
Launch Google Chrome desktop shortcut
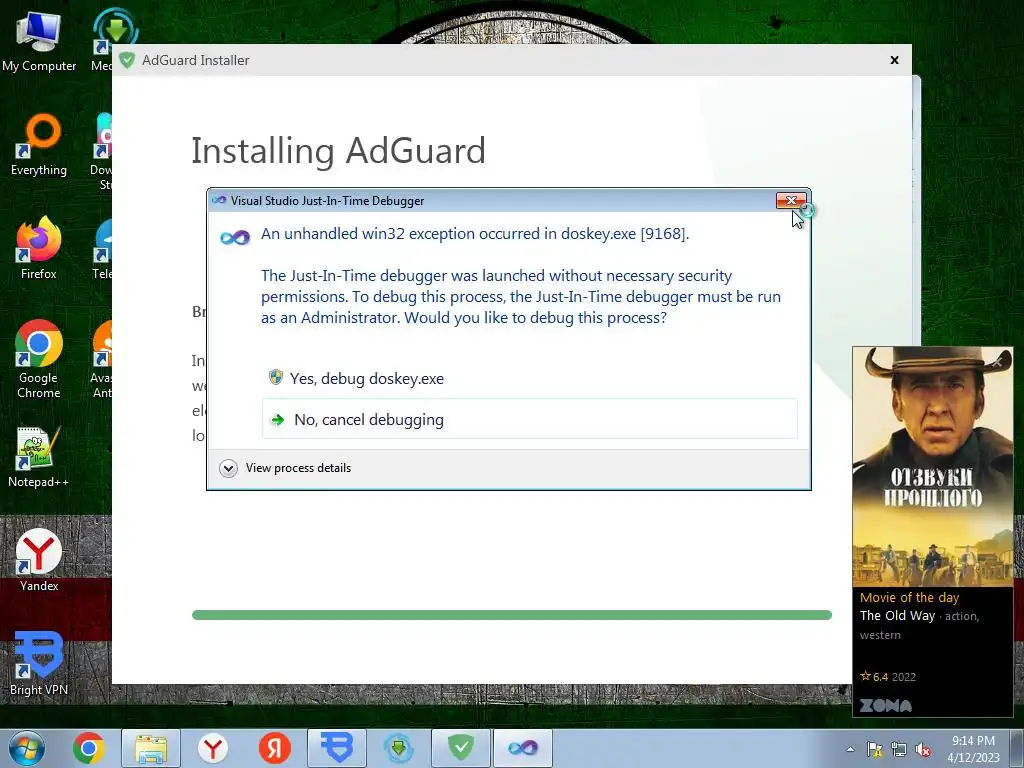(39, 359)
